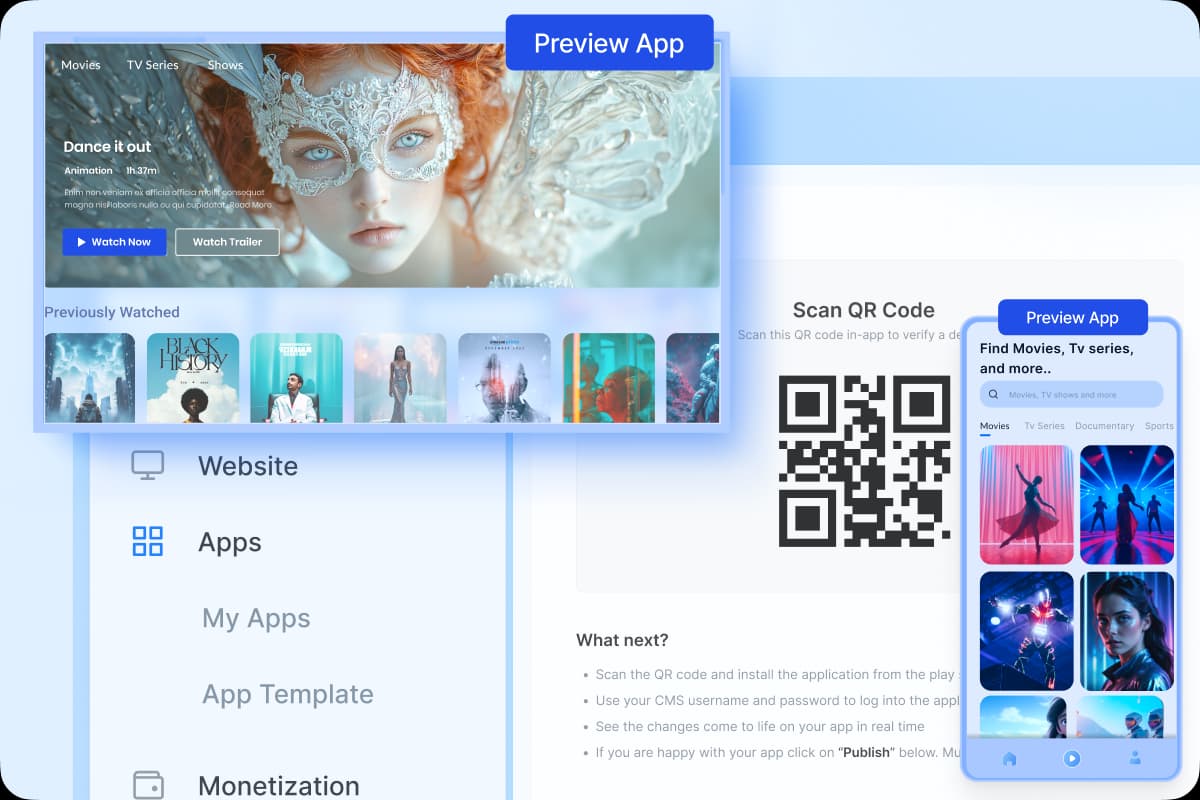
Task: Click the large Preview App button above TV preview
Action: [609, 43]
